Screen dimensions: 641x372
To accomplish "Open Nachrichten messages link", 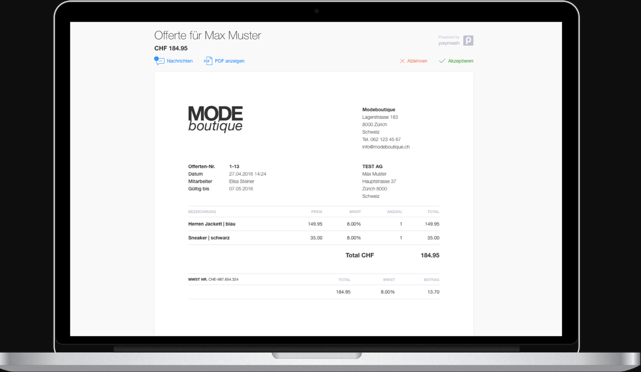I will click(x=179, y=61).
